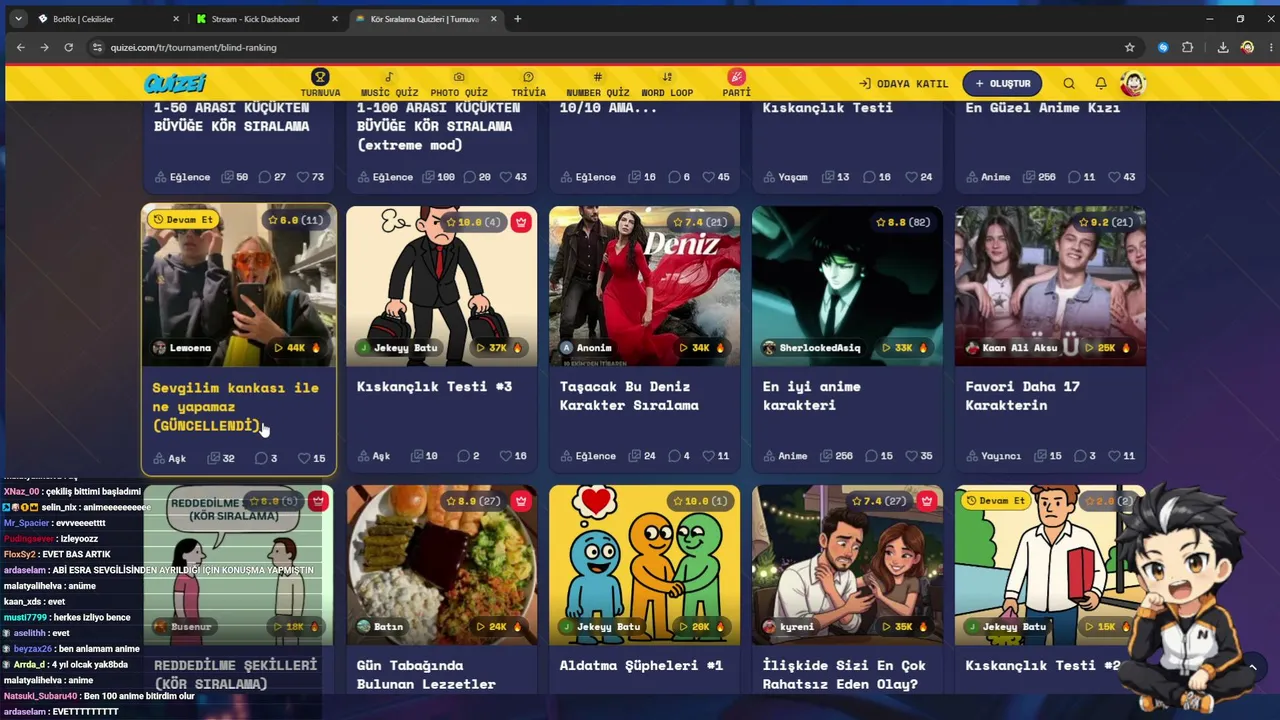Click Devam Et on Sevgilim kankası card
Viewport: 1280px width, 720px height.
[x=182, y=219]
